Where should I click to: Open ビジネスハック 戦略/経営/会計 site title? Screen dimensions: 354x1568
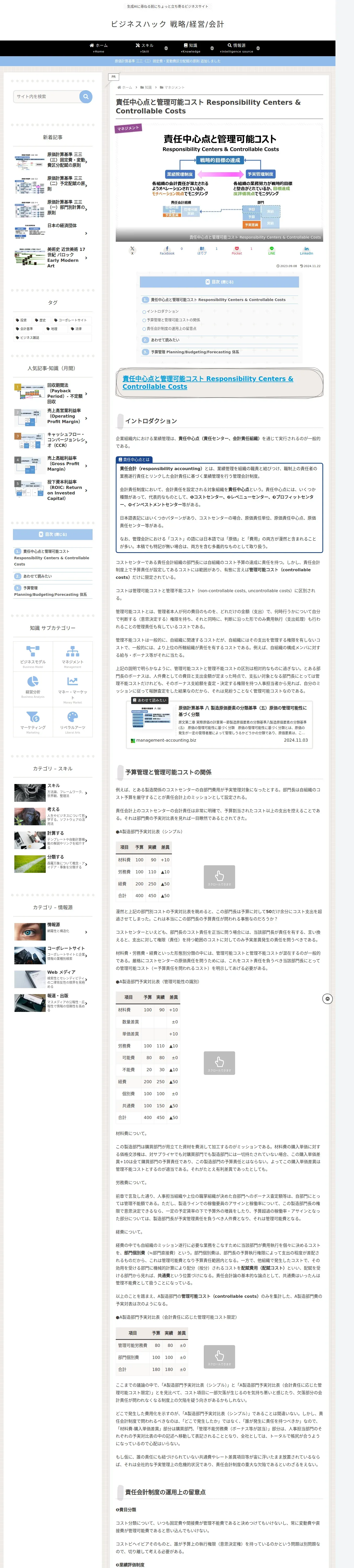pyautogui.click(x=167, y=24)
